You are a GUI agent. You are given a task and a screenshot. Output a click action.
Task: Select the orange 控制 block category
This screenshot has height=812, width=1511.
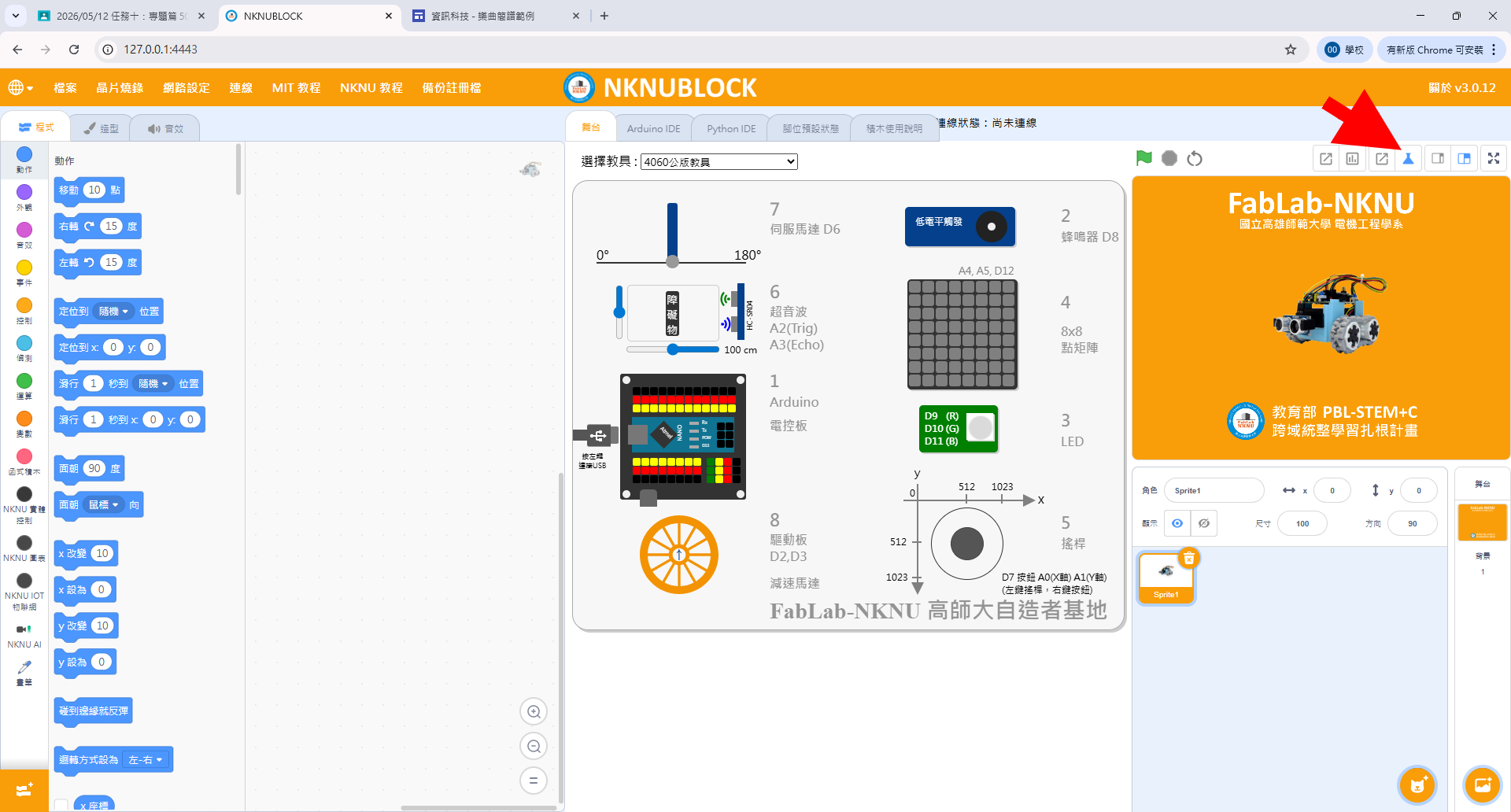click(24, 311)
